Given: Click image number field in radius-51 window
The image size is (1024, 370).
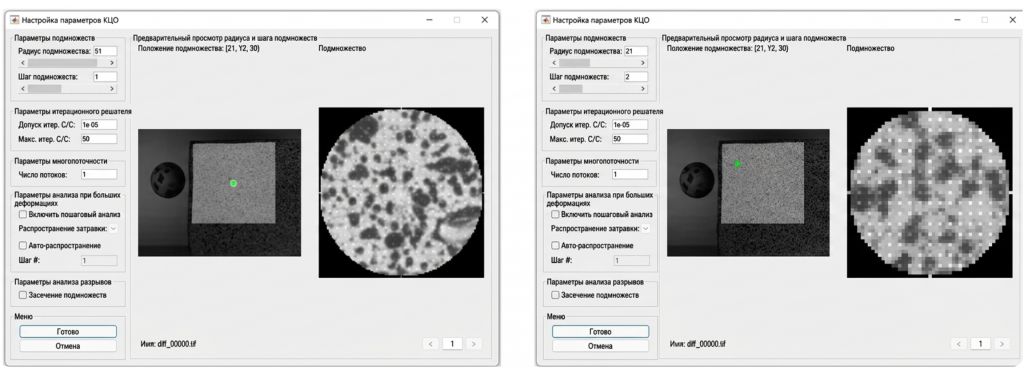Looking at the screenshot, I should 452,343.
